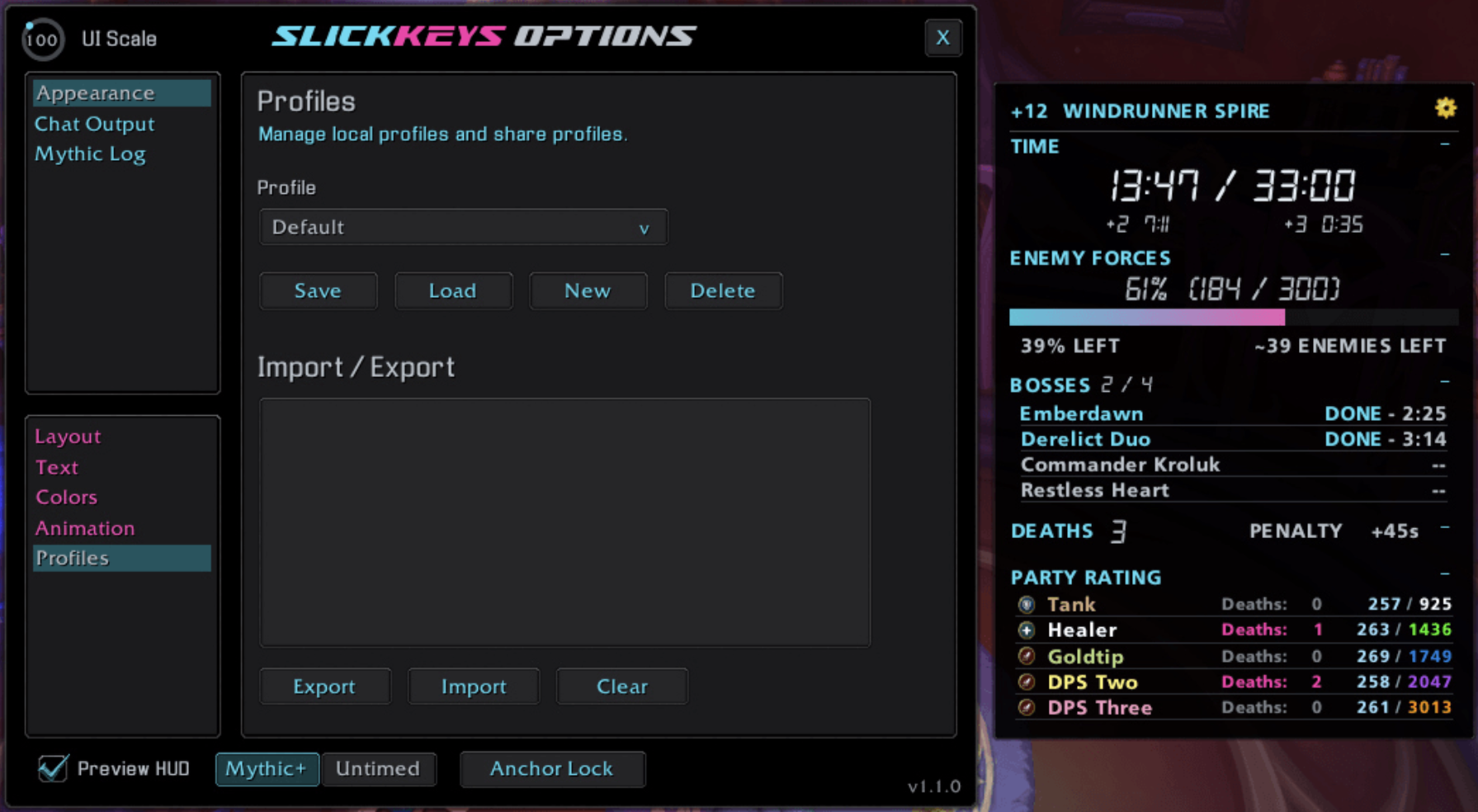Collapse the Enemy Forces section
The image size is (1478, 812).
click(x=1445, y=254)
